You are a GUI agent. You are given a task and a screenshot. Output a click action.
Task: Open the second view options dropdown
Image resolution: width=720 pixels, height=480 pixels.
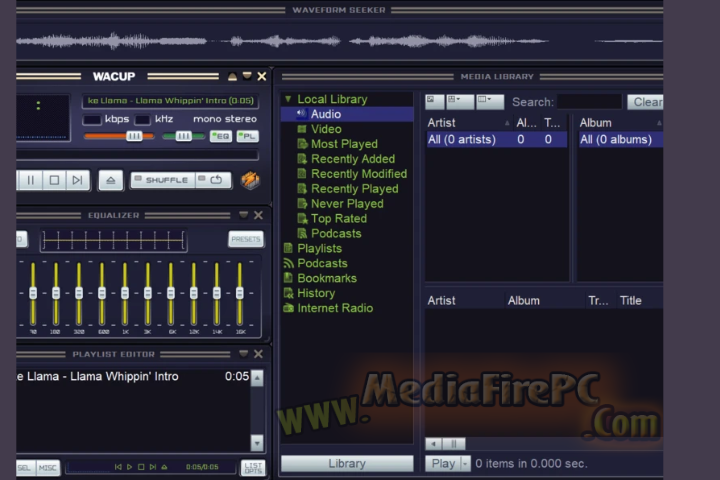pos(460,102)
